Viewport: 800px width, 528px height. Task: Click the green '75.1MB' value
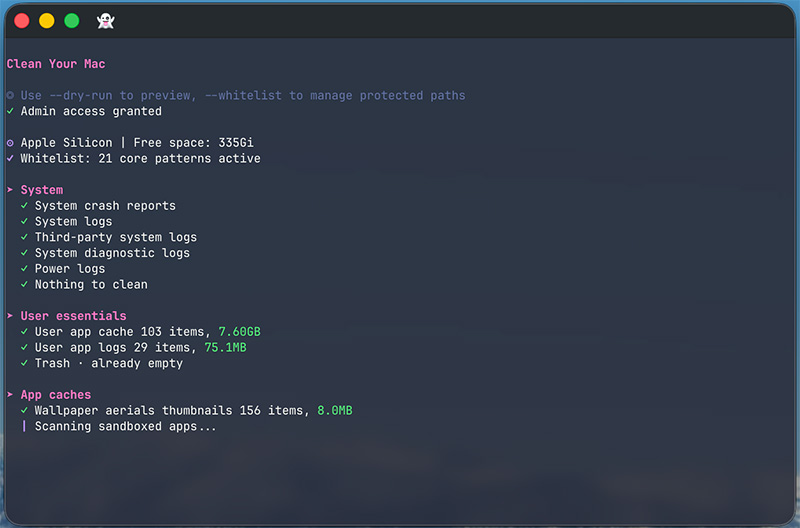point(226,347)
